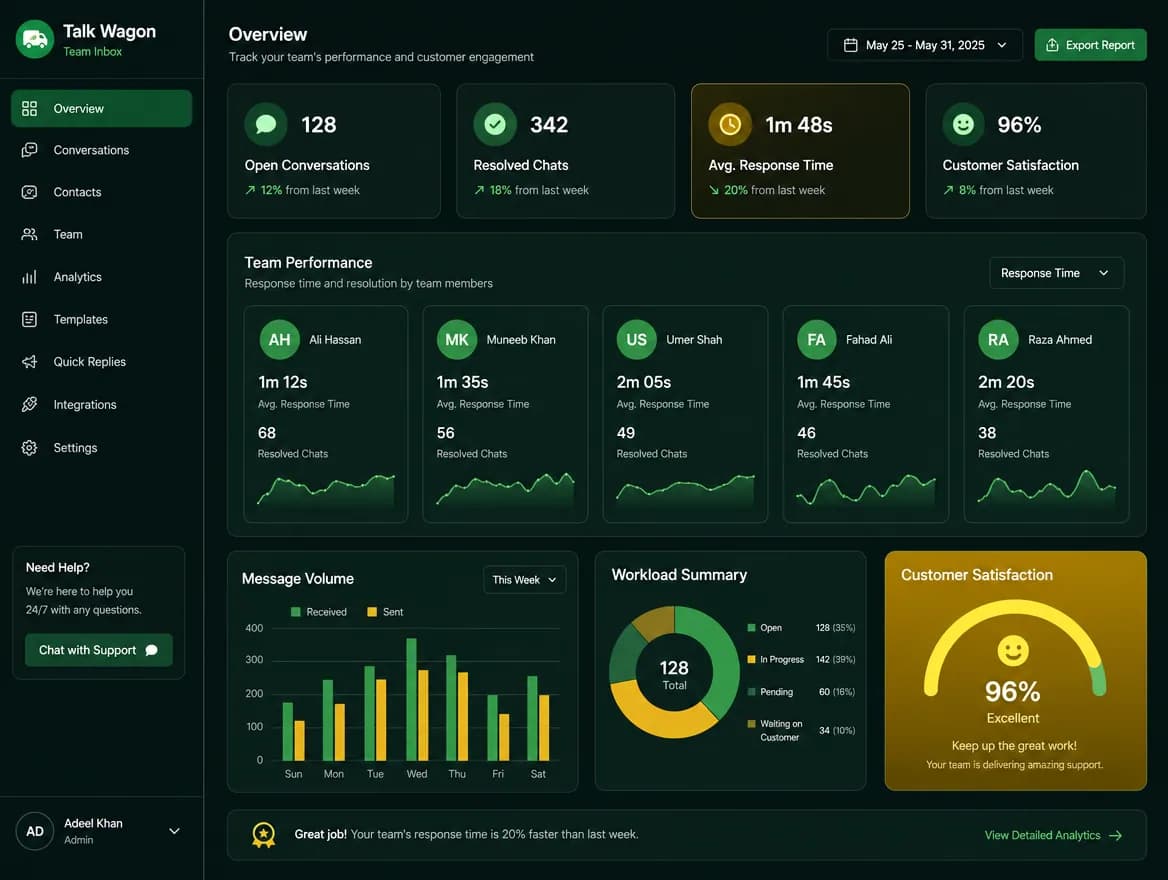Click the Open Conversations chat bubble icon

pos(266,124)
